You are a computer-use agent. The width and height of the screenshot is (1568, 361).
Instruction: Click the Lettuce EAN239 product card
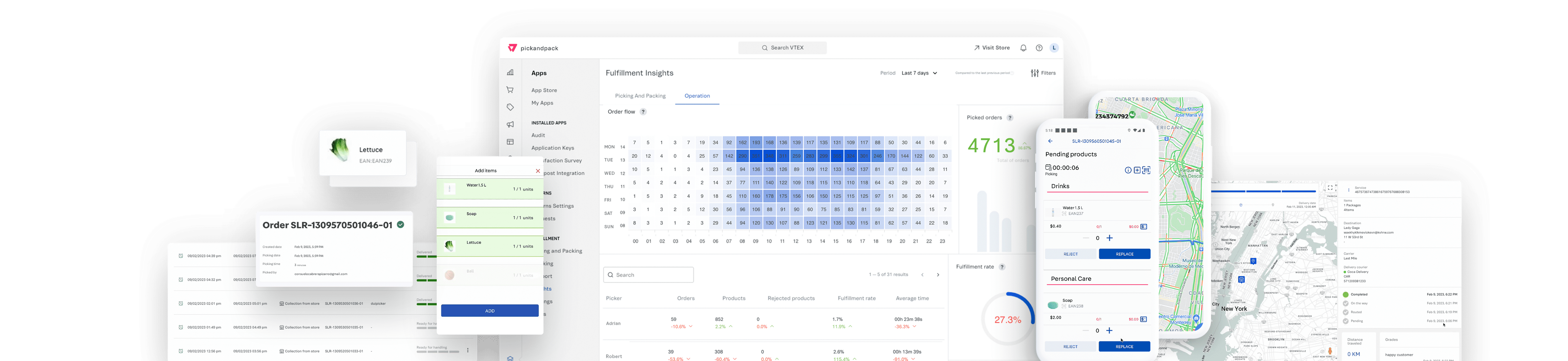pos(363,153)
